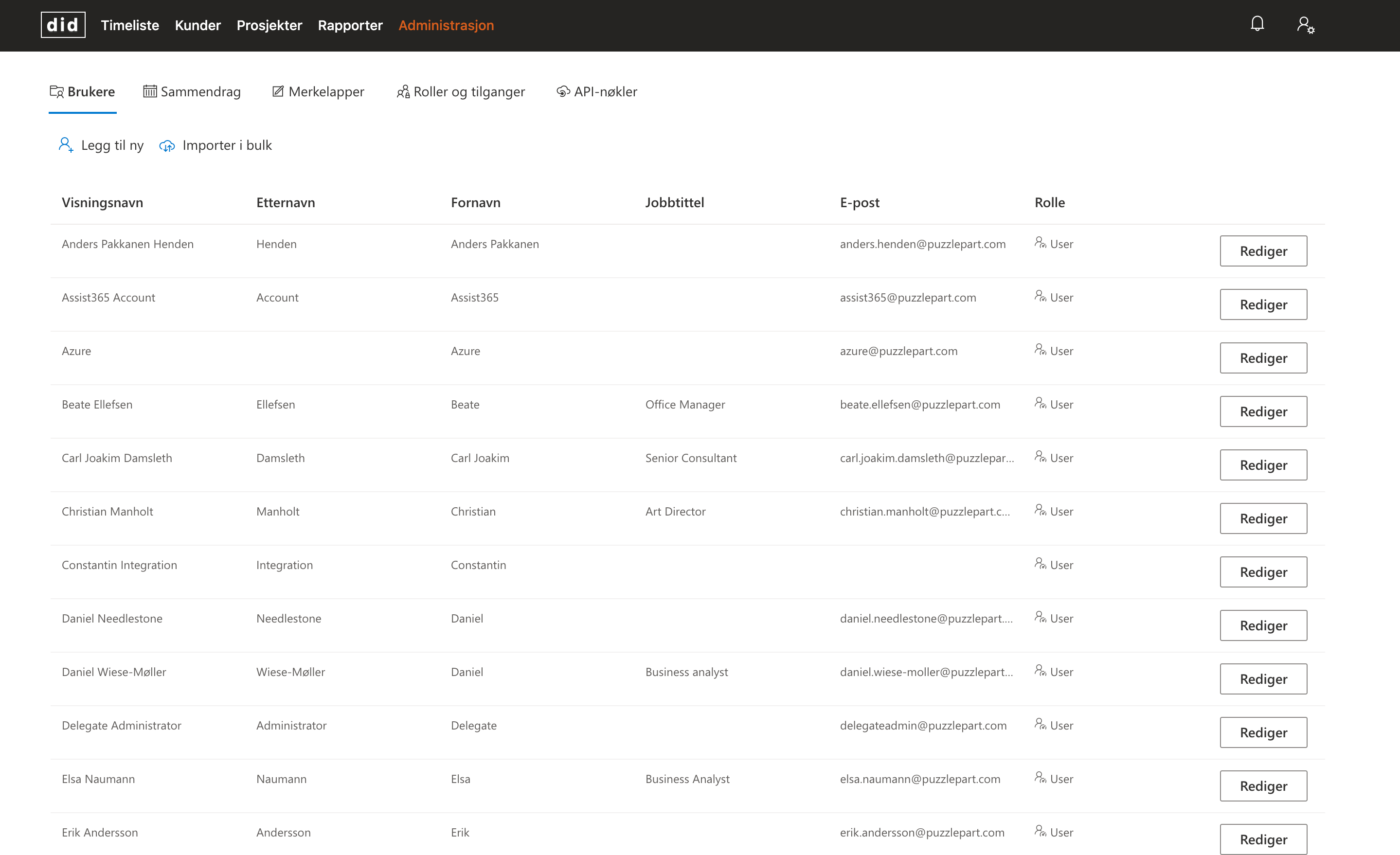Open the notifications bell
This screenshot has height=855, width=1400.
[1257, 24]
